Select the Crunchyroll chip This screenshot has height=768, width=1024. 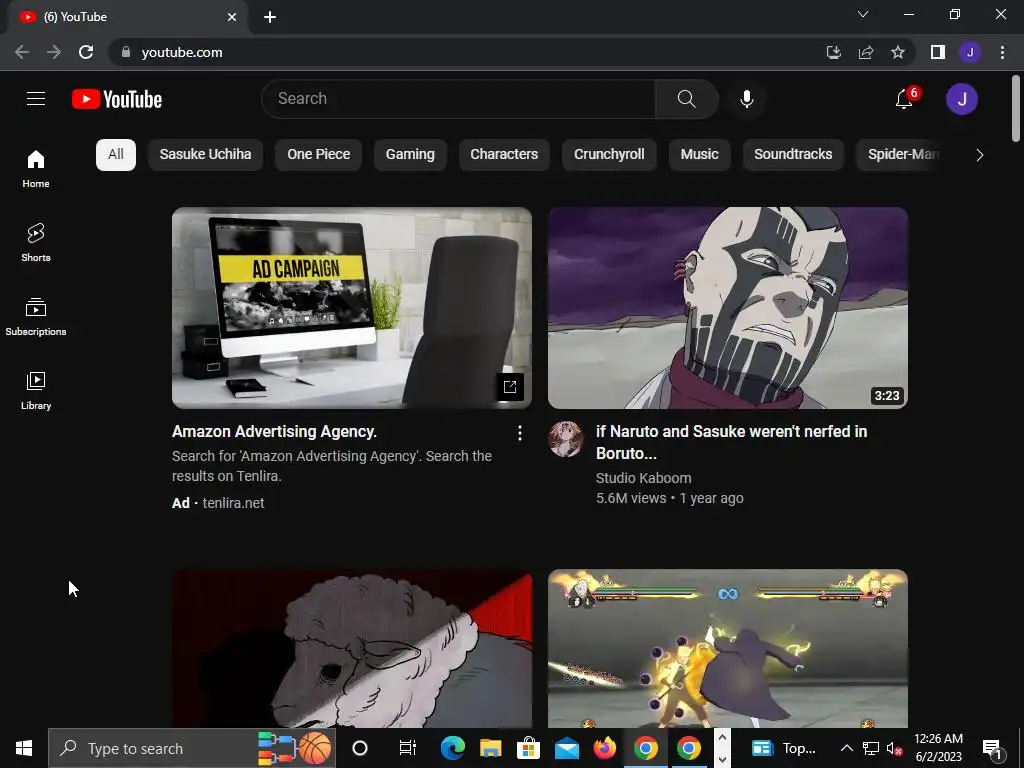[x=609, y=155]
